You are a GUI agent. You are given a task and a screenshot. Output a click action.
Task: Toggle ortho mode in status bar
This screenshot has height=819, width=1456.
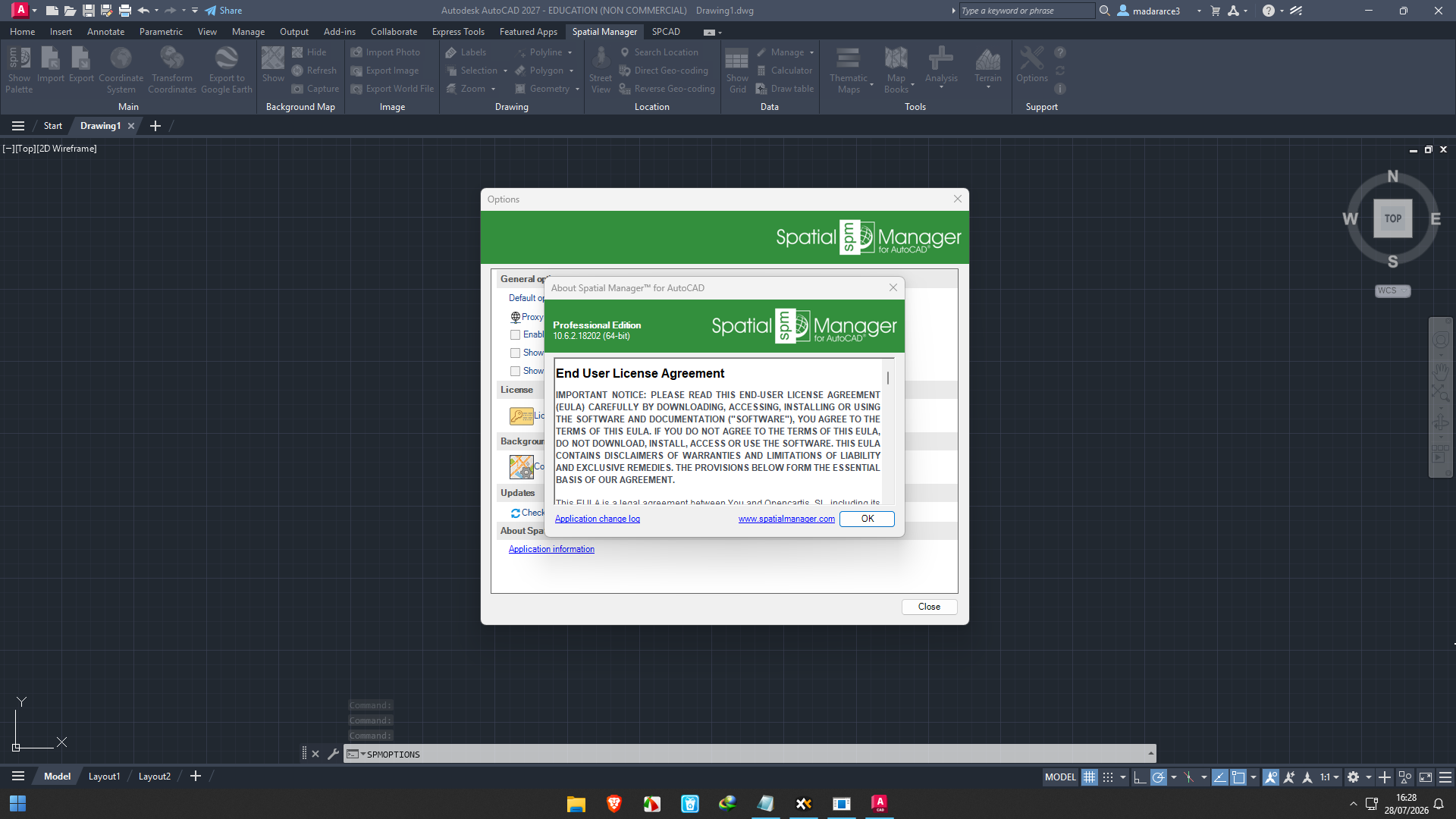coord(1140,777)
